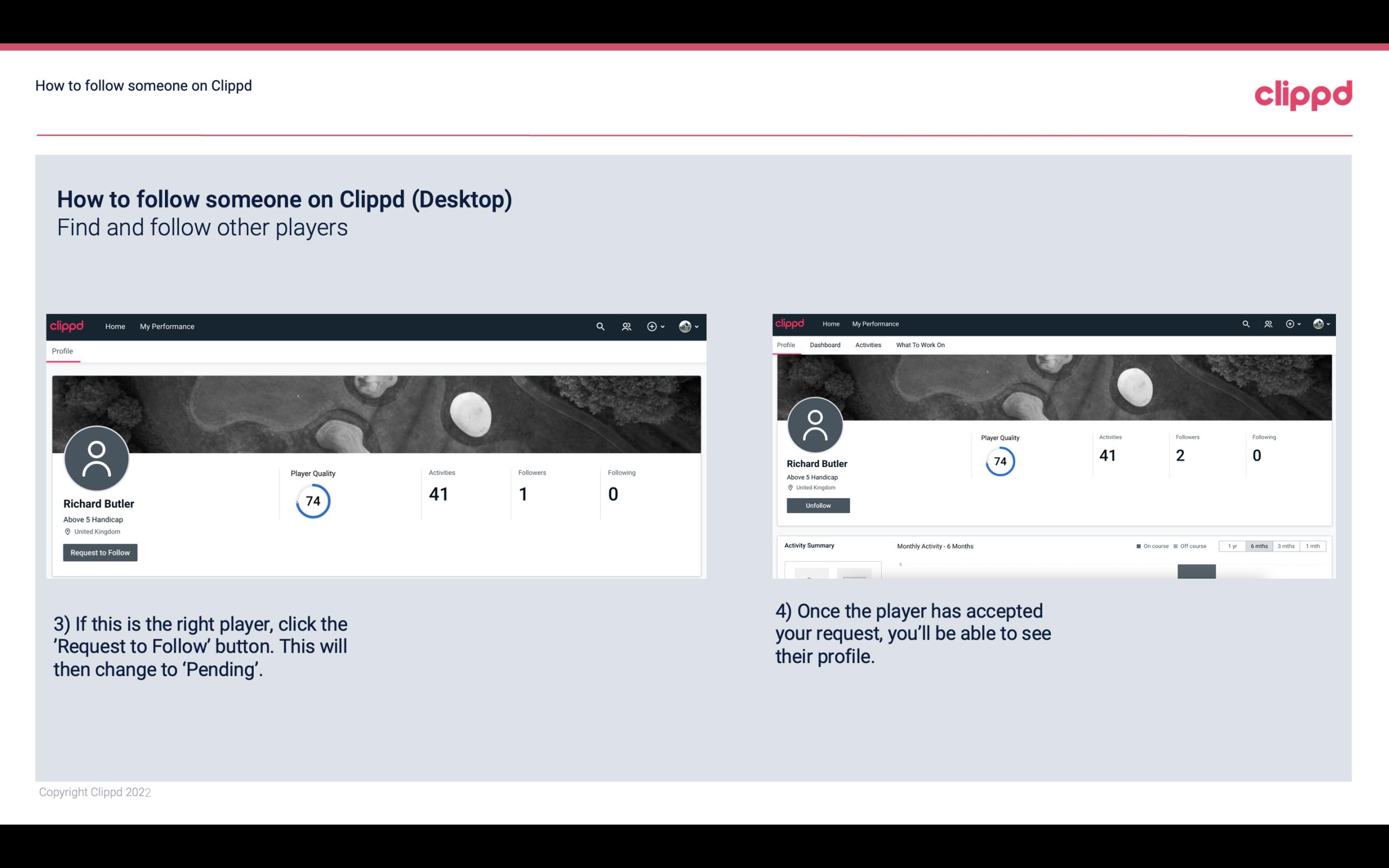
Task: Click the 'Unfollow' button on accepted profile
Action: pos(818,505)
